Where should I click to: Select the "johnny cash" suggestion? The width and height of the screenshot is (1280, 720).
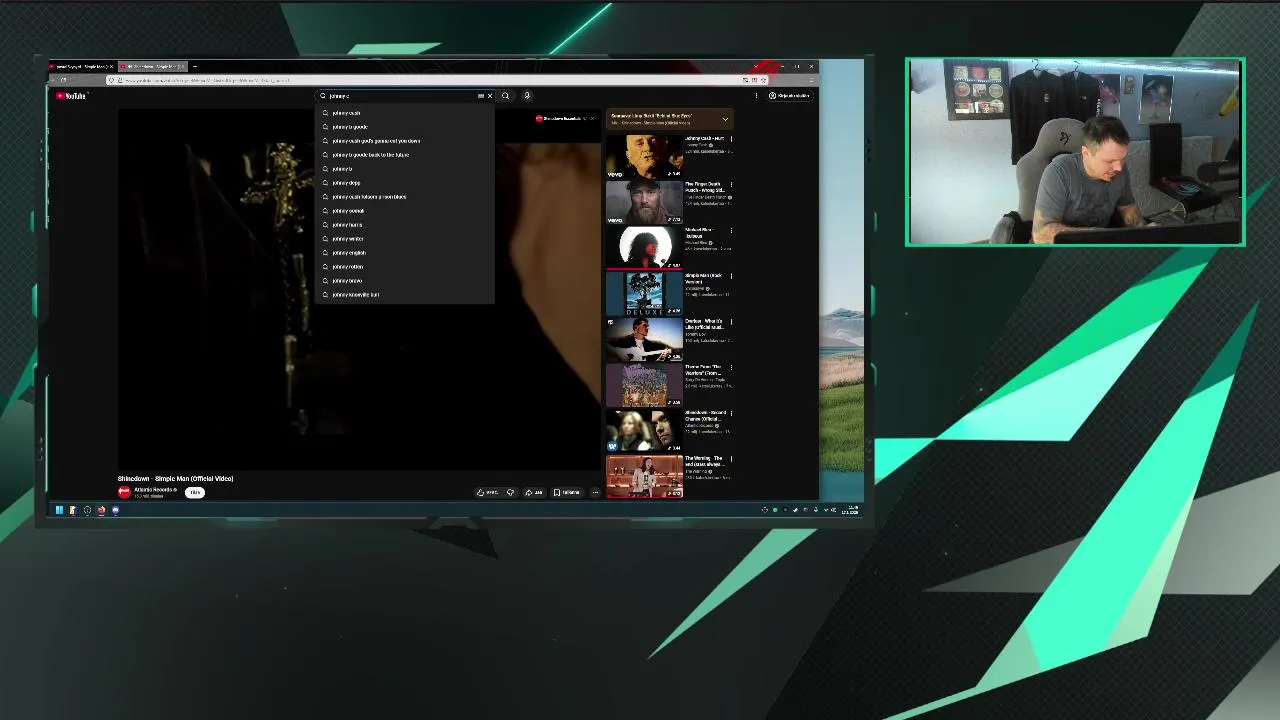(405, 113)
